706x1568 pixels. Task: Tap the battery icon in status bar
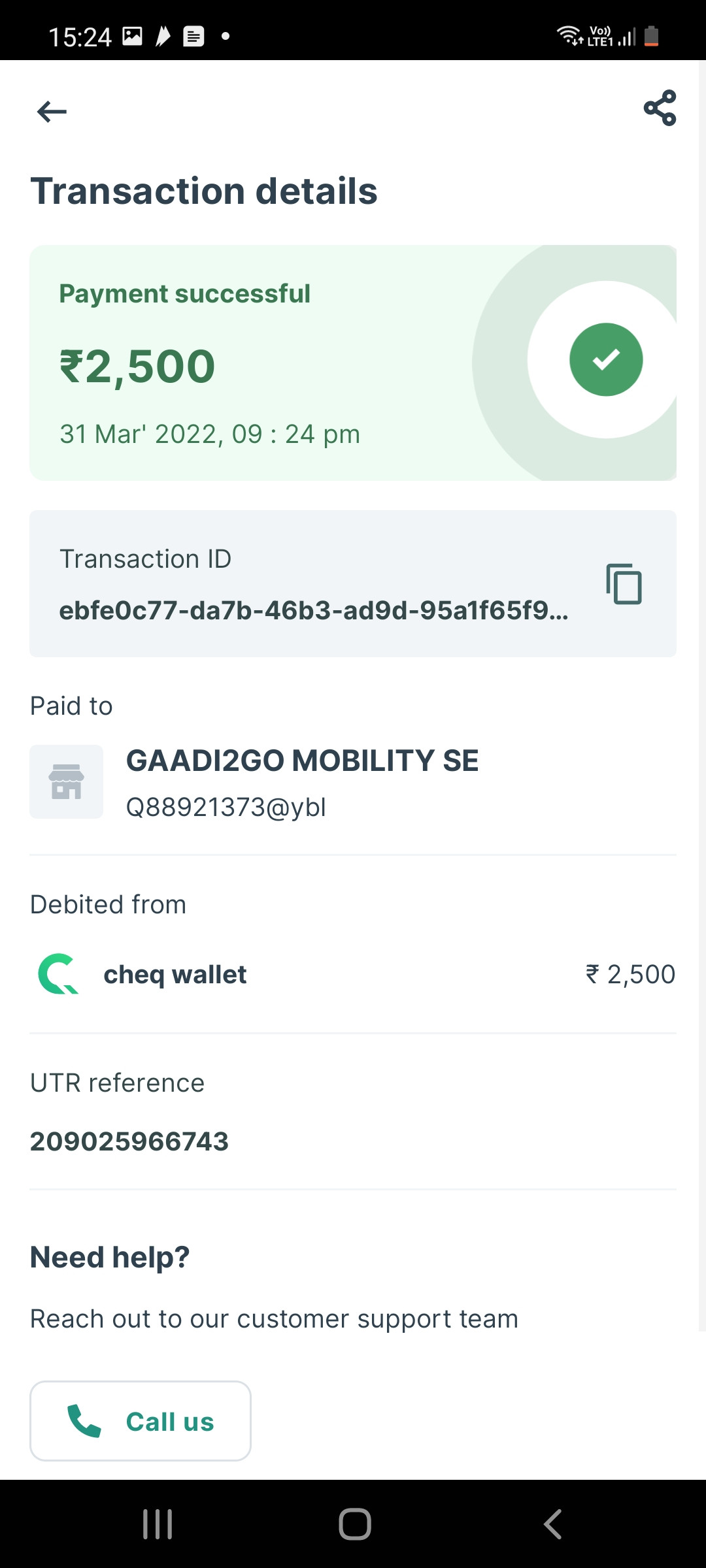tap(651, 36)
